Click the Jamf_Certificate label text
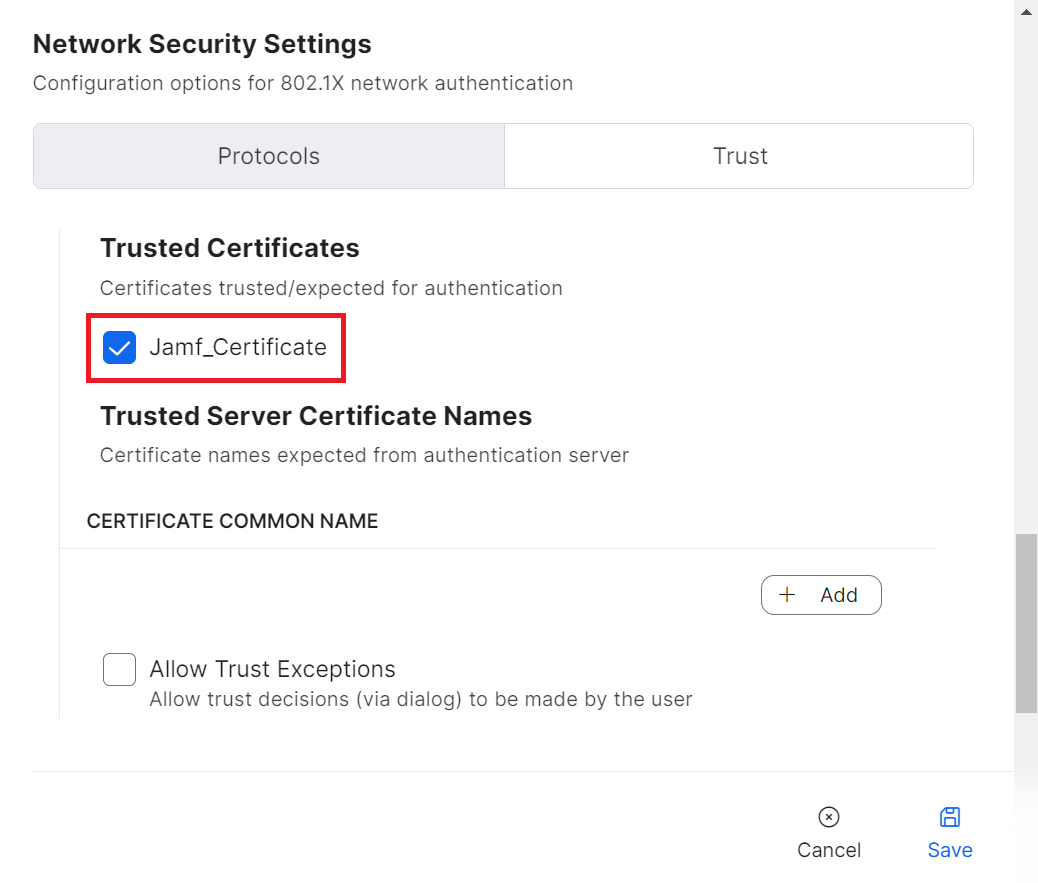1038x883 pixels. pyautogui.click(x=238, y=348)
